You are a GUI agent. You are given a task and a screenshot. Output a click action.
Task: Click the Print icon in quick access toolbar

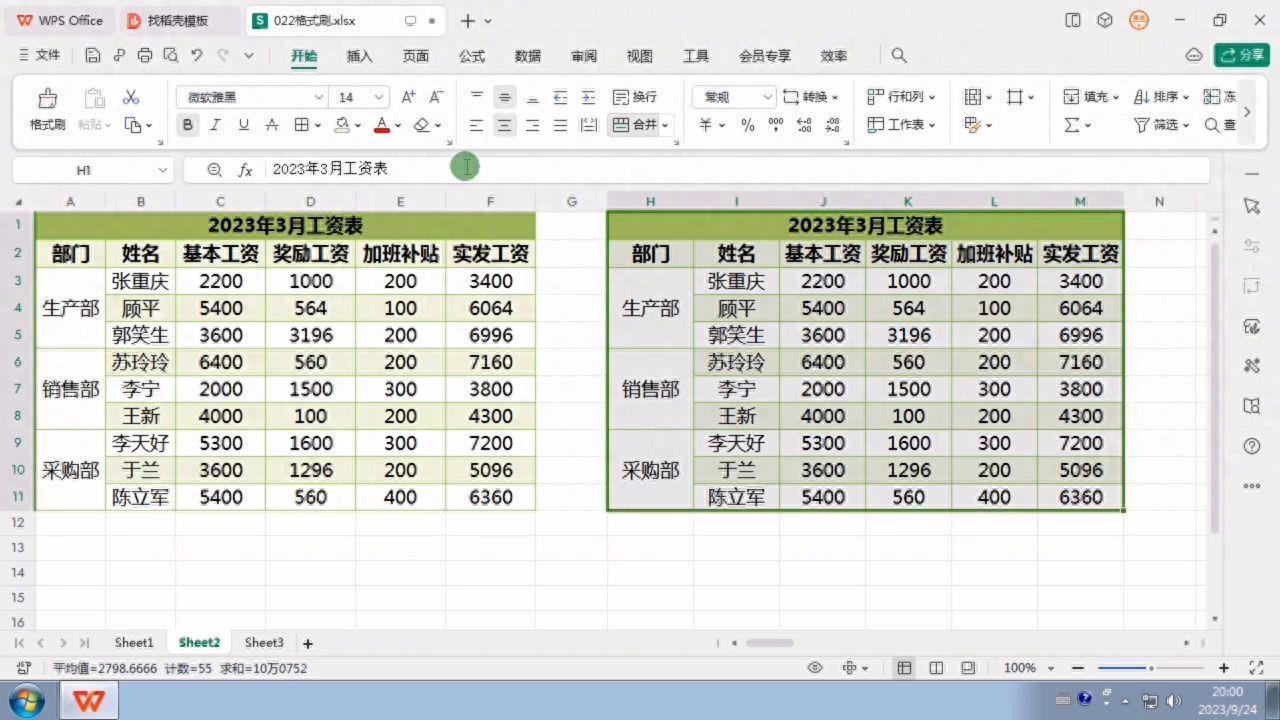coord(145,56)
